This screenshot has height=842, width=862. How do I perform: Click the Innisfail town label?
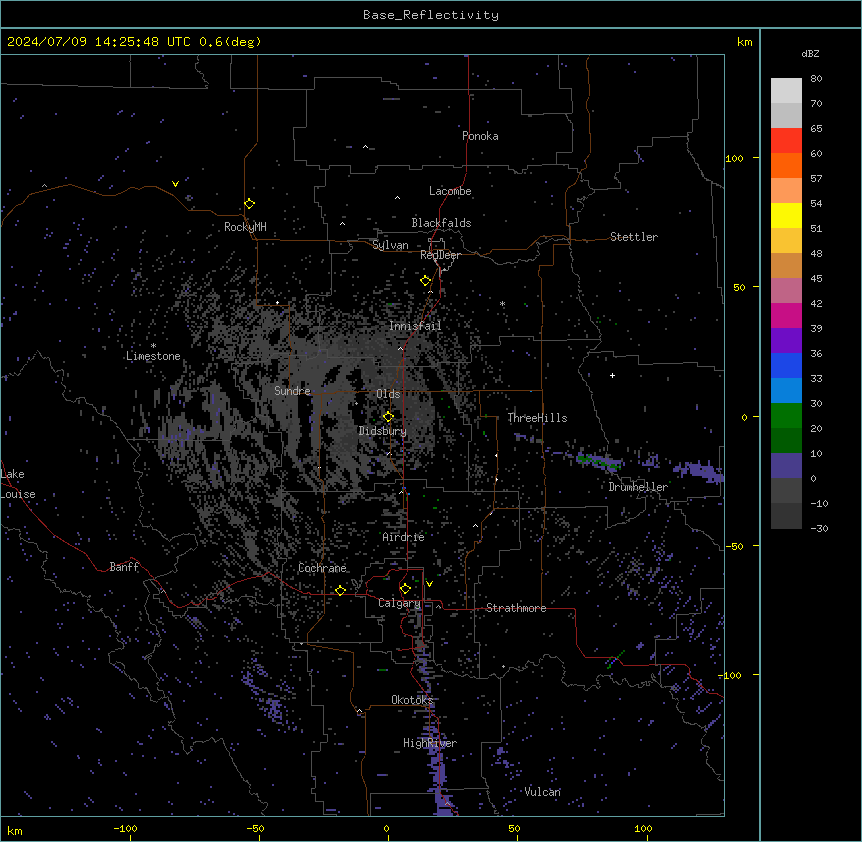pos(415,326)
